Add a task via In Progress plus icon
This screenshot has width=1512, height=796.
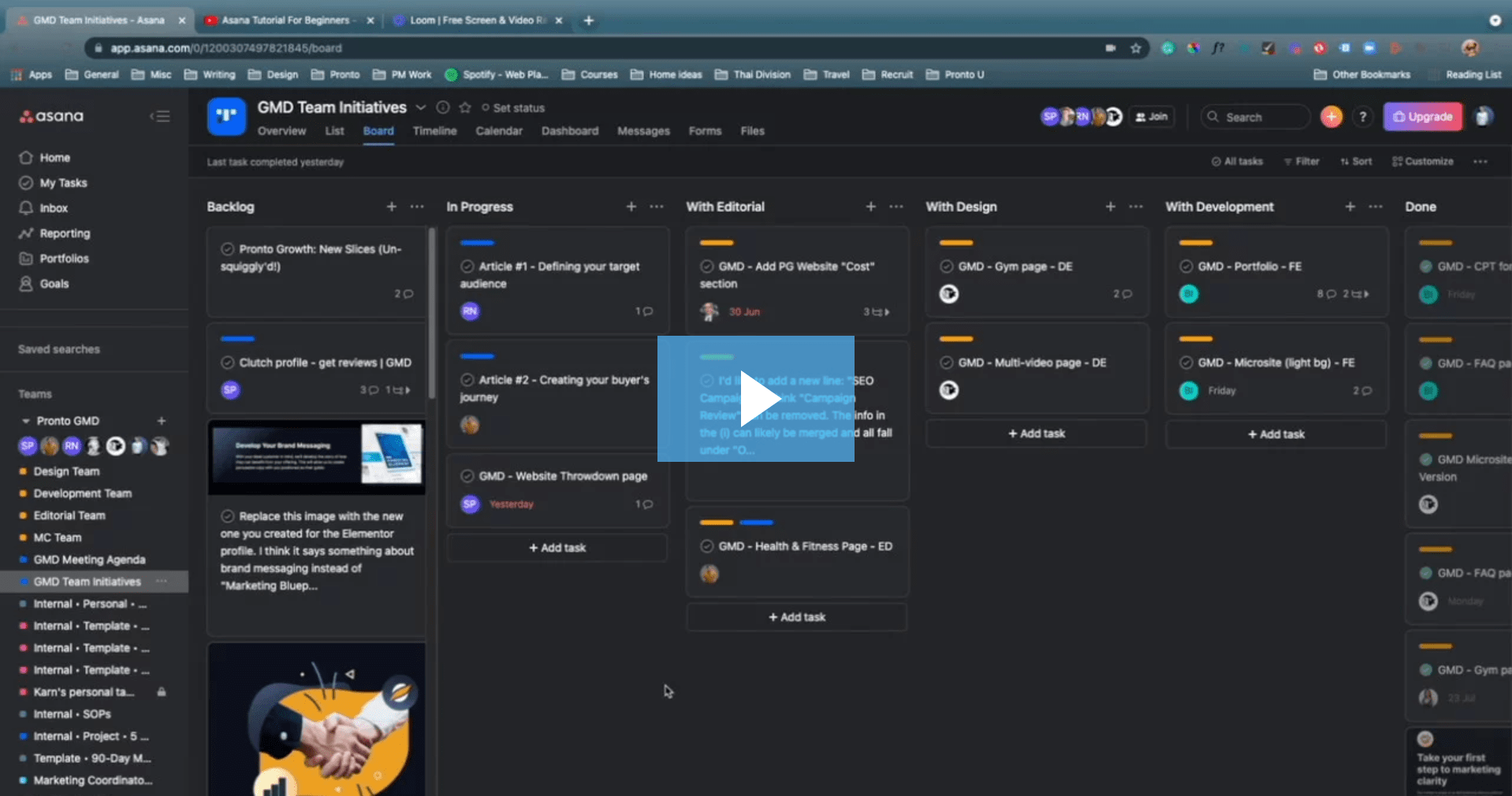tap(631, 206)
